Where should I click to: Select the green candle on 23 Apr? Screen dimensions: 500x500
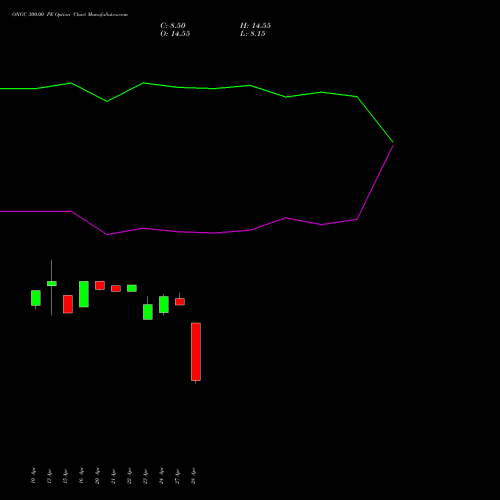[x=148, y=312]
